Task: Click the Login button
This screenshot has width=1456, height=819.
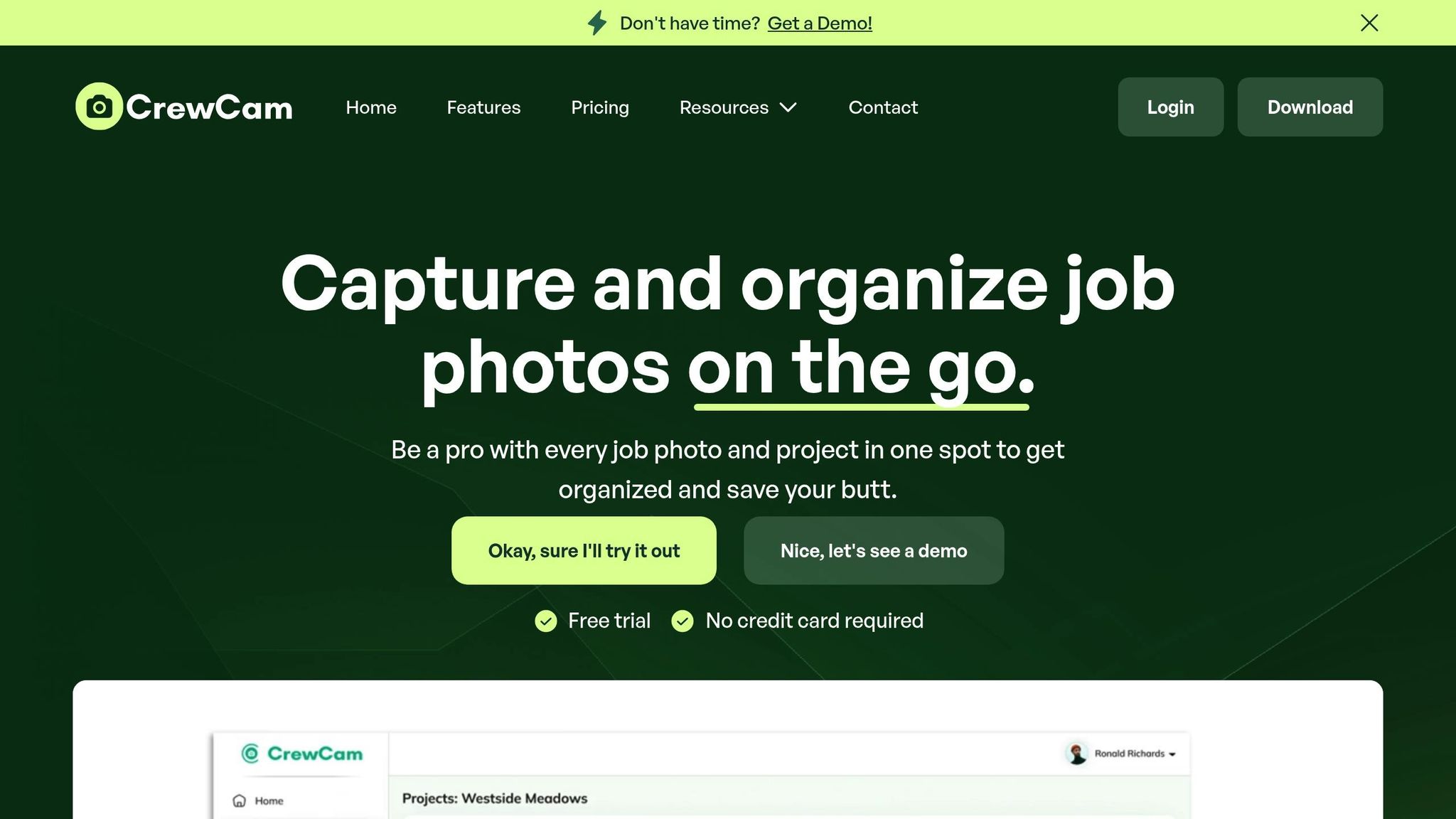Action: [1171, 107]
